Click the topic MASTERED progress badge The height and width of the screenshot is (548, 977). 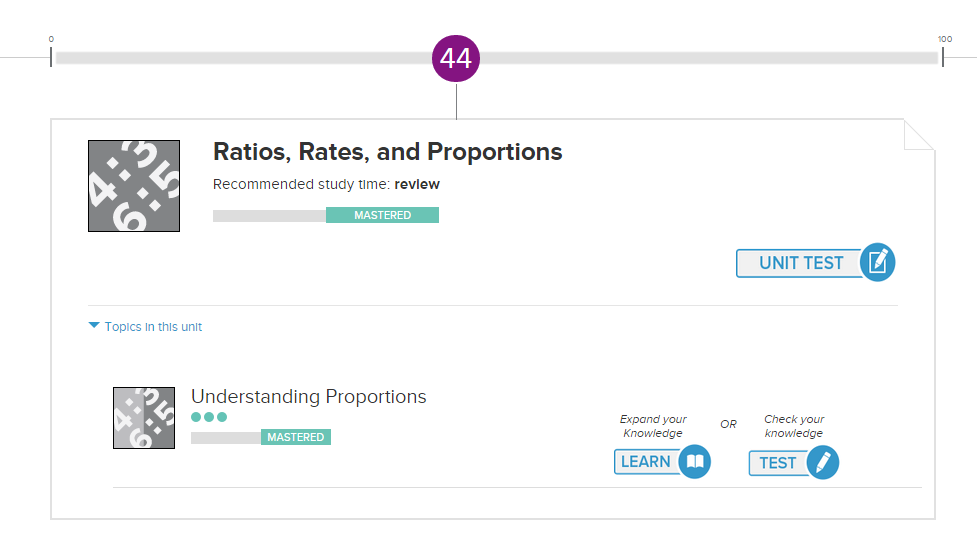pyautogui.click(x=296, y=437)
